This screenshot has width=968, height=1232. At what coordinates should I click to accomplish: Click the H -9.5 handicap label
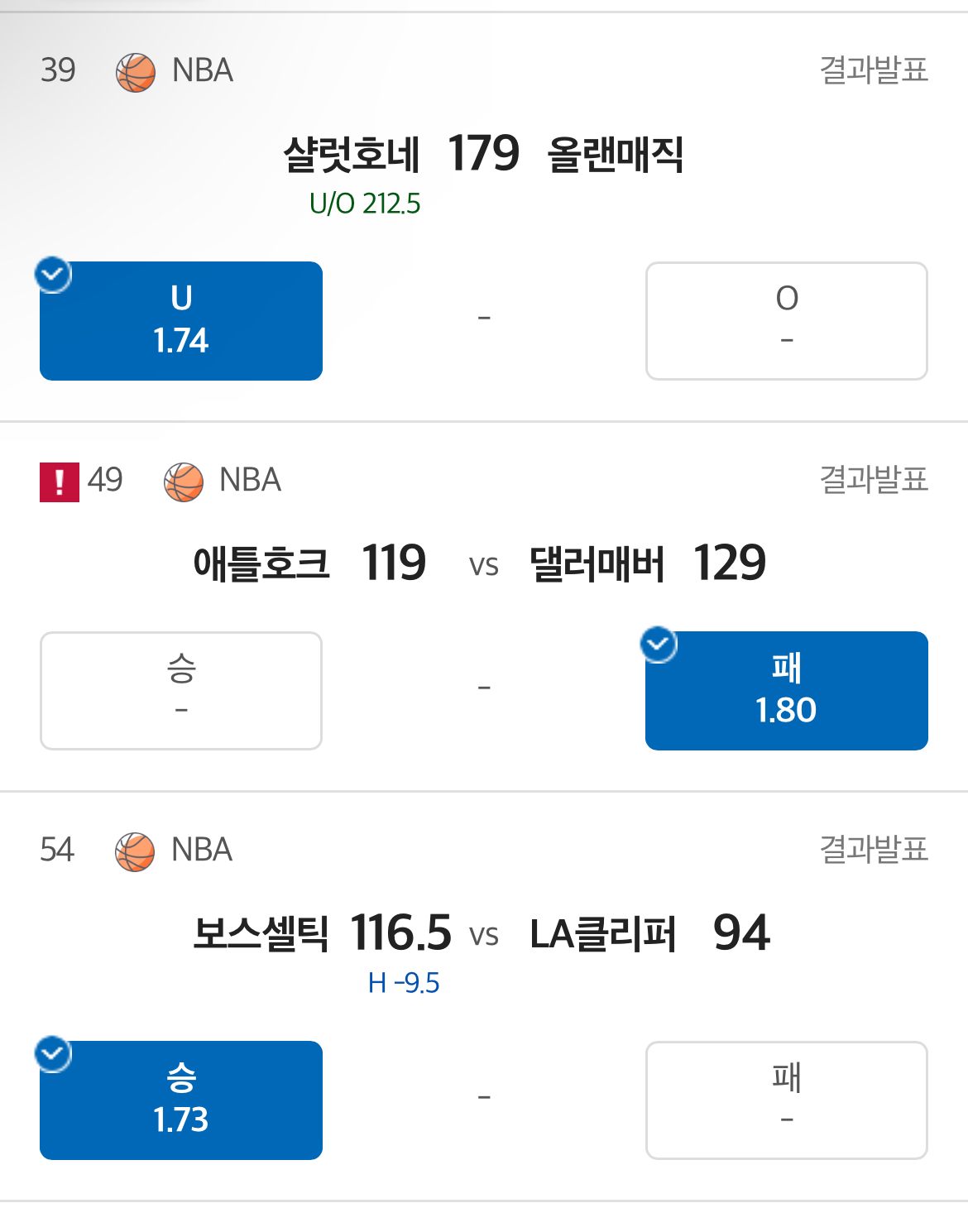(x=404, y=983)
